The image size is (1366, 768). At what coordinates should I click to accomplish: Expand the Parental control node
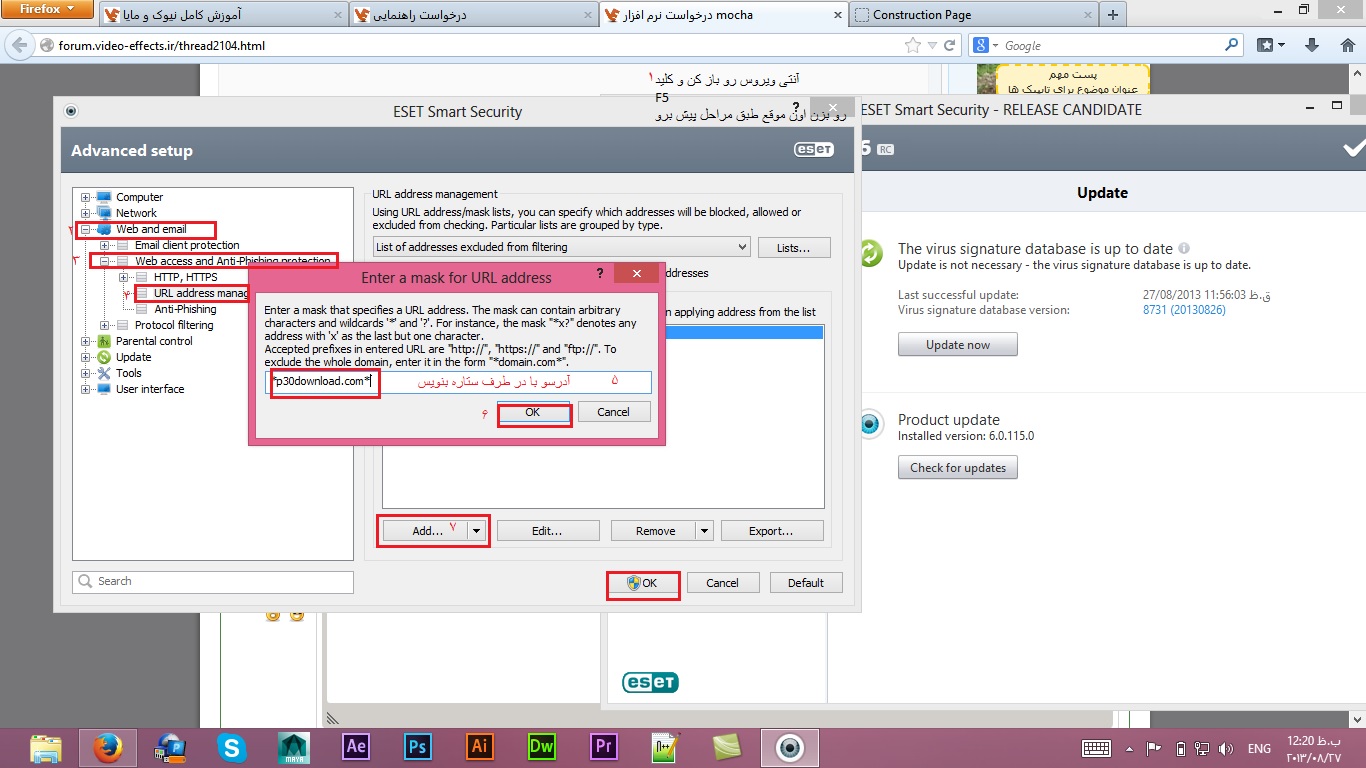[x=86, y=341]
